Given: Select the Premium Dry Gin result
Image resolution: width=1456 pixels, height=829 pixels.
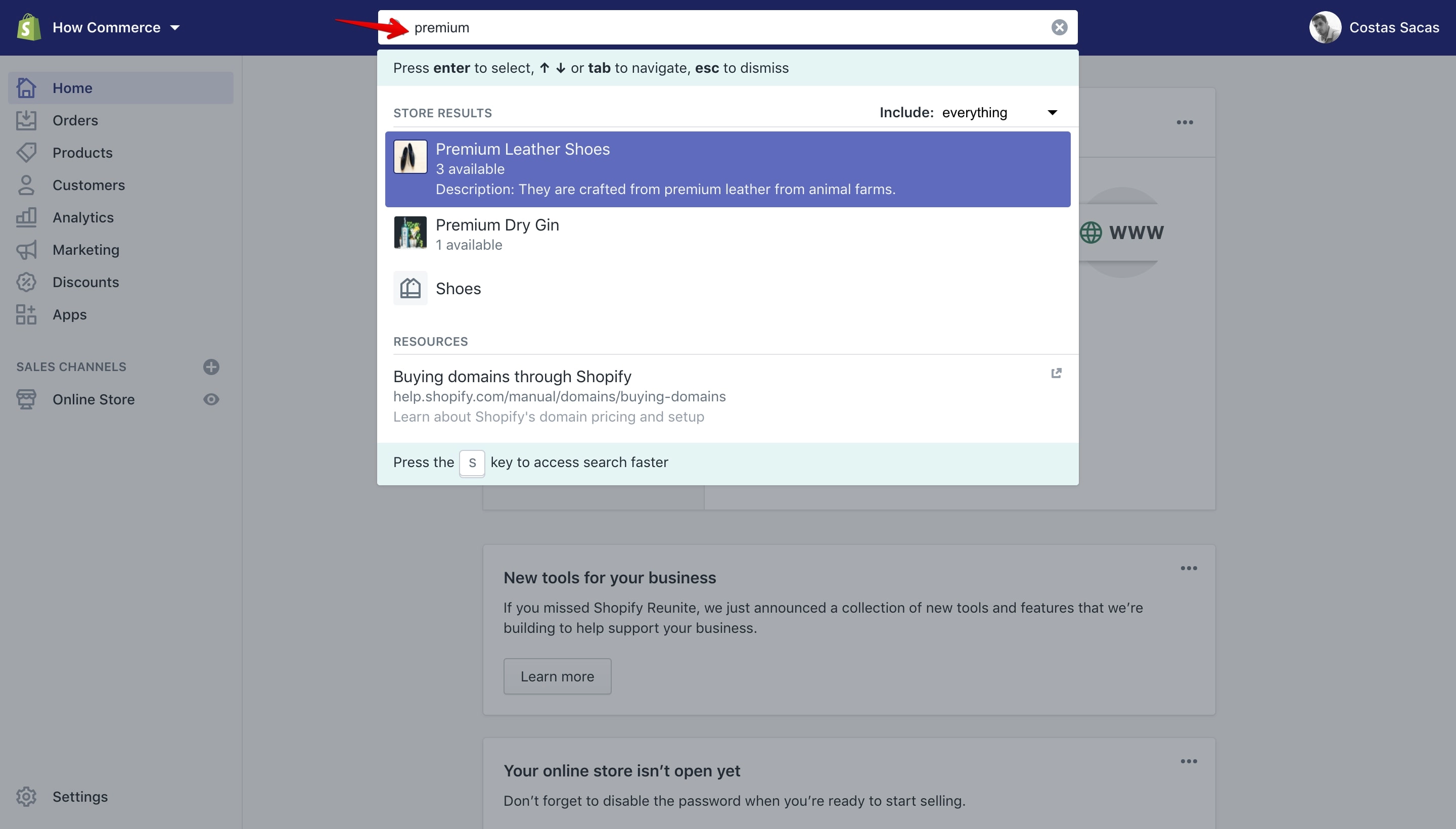Looking at the screenshot, I should pos(727,234).
